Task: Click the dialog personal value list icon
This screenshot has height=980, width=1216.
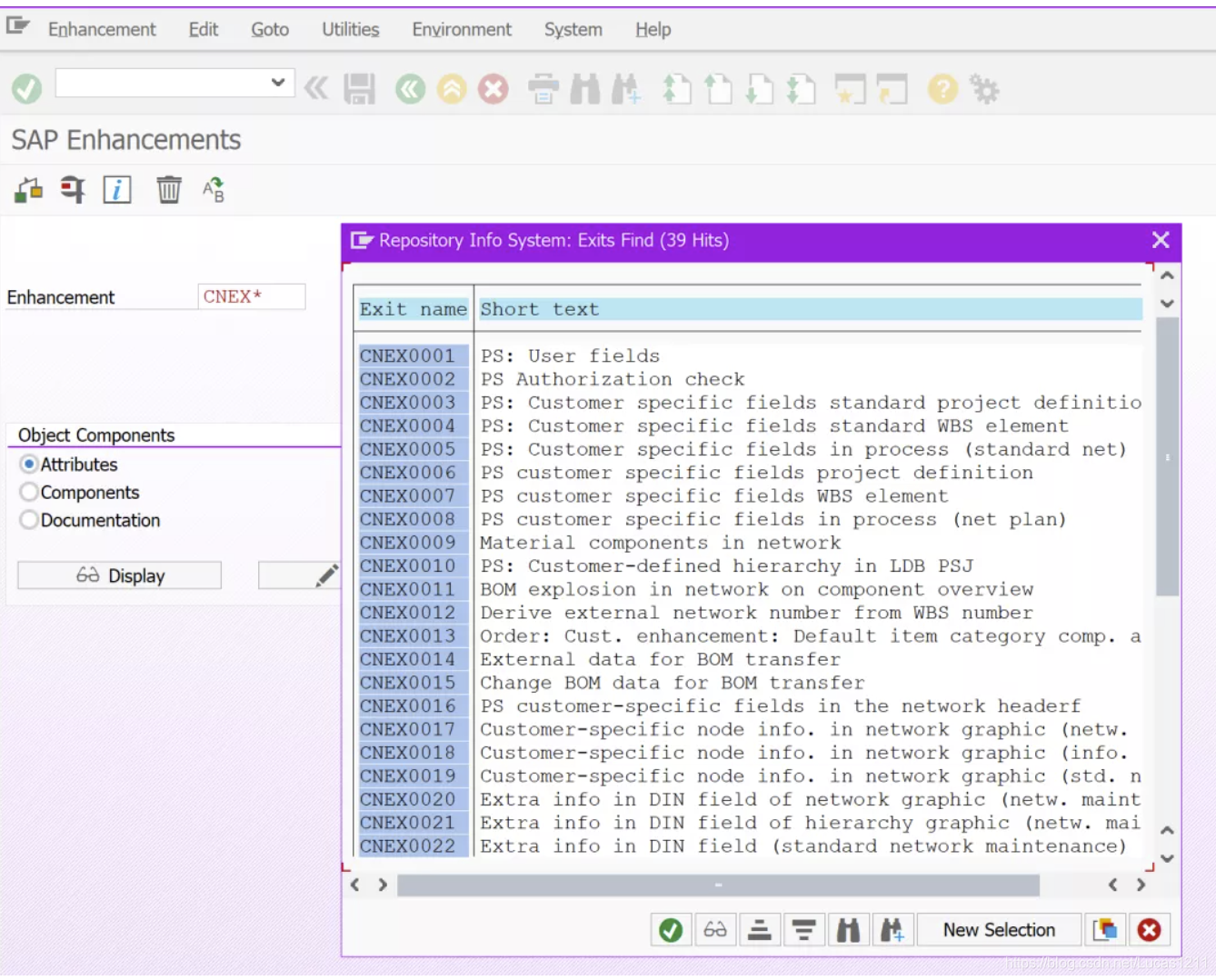Action: [x=1105, y=930]
